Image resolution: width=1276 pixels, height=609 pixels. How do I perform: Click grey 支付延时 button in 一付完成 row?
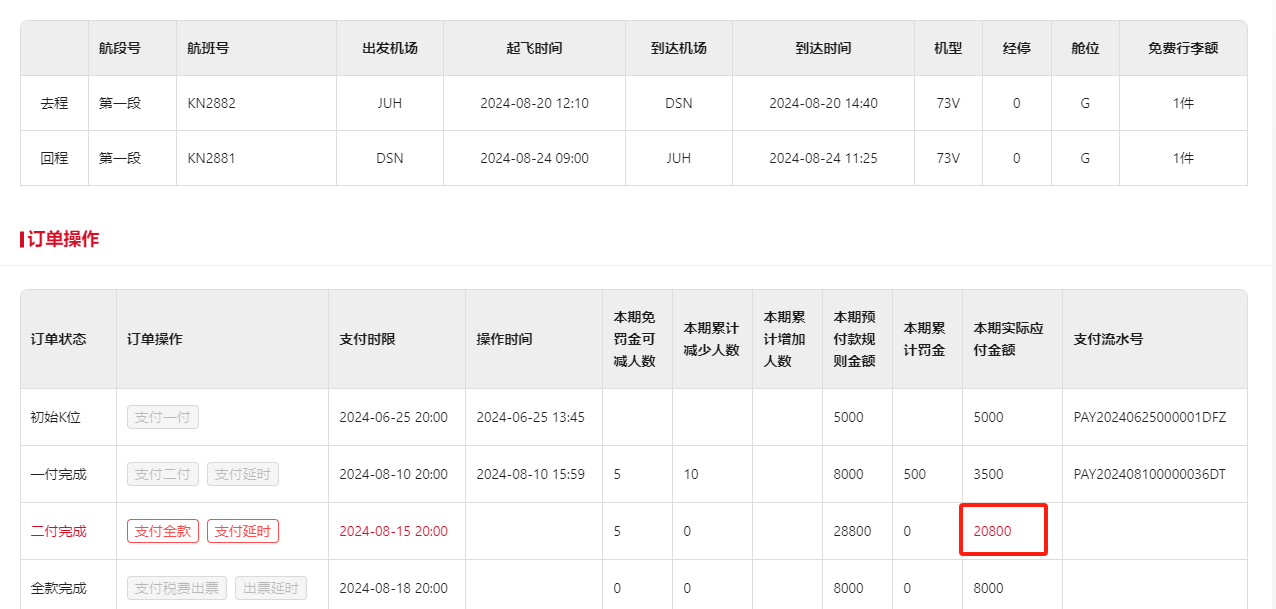[243, 474]
